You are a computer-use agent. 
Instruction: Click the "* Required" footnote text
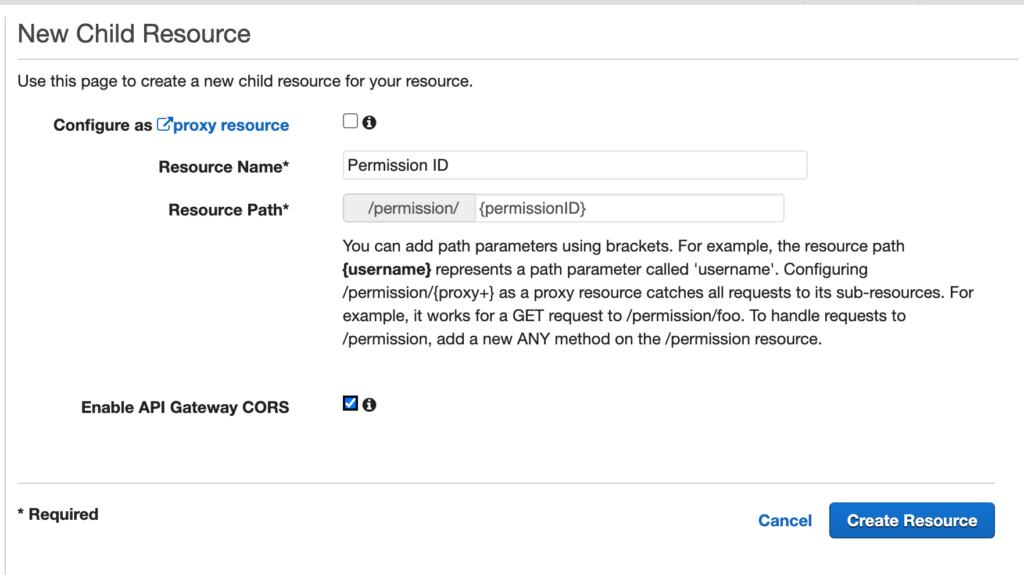58,514
